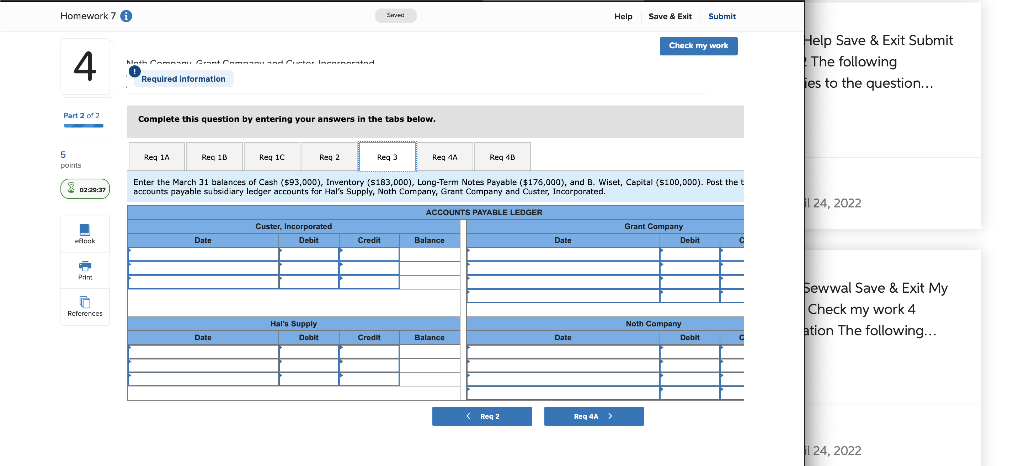Screen dimensions: 1024x466
Task: Open the eBook resource
Action: click(x=84, y=234)
